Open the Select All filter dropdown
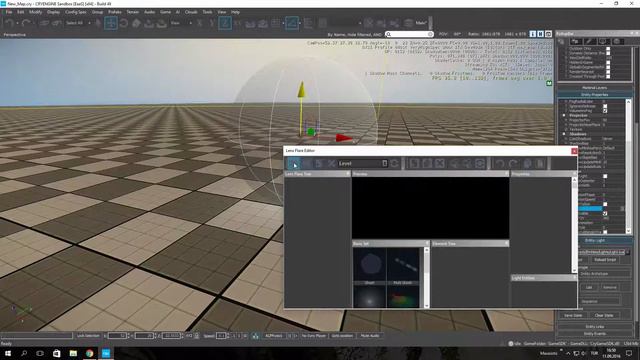 coord(78,23)
